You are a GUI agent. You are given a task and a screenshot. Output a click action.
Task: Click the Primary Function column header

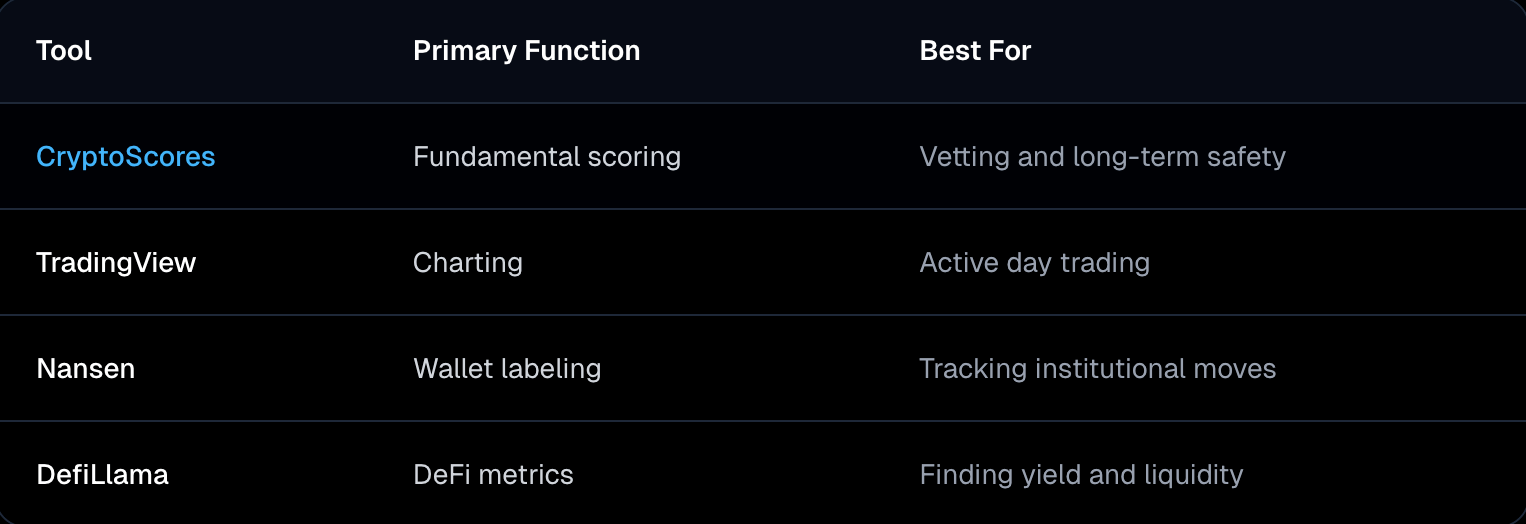(x=526, y=51)
